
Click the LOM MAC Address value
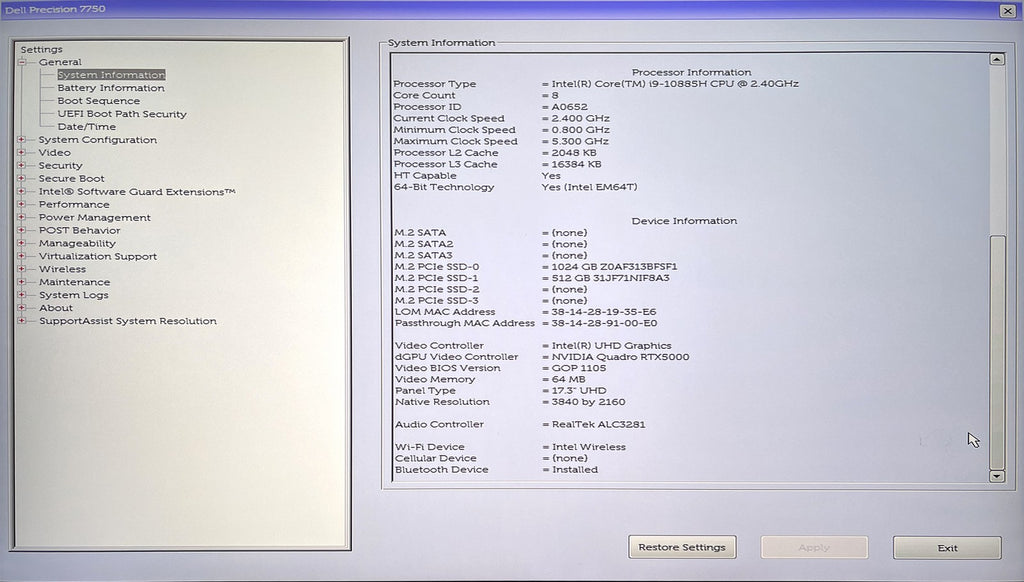[x=604, y=312]
